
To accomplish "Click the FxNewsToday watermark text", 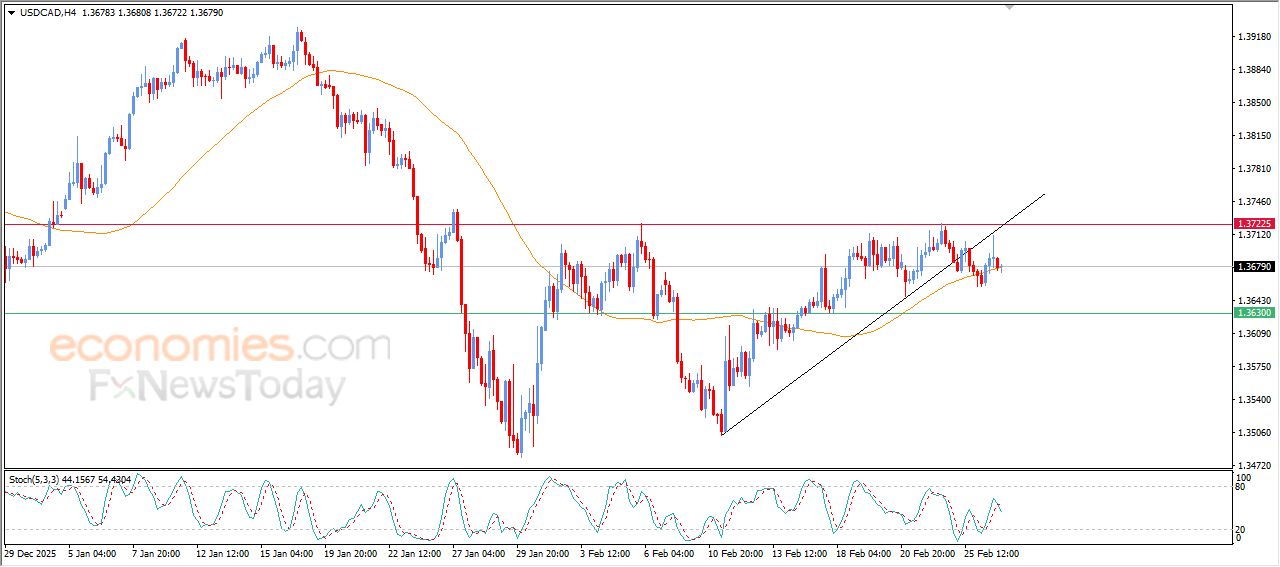I will (x=217, y=386).
